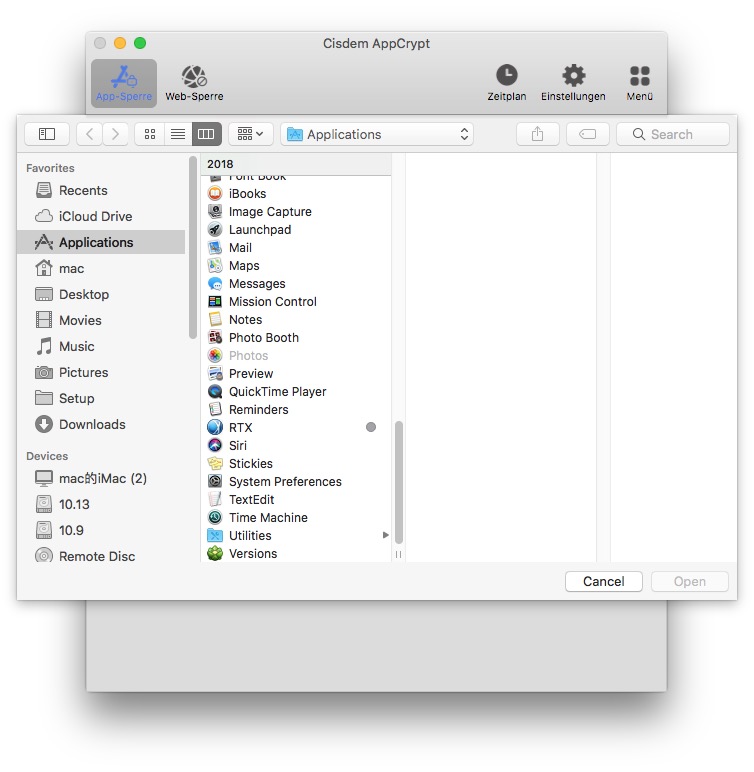The width and height of the screenshot is (754, 772).
Task: Open the Menü grid icon
Action: (x=639, y=83)
